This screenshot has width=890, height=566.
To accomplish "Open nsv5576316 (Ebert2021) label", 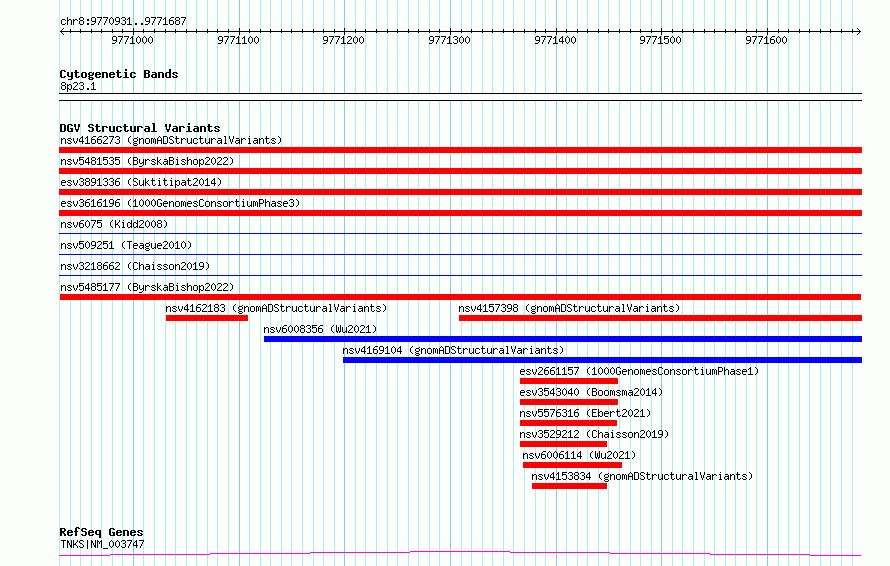I will coord(585,413).
